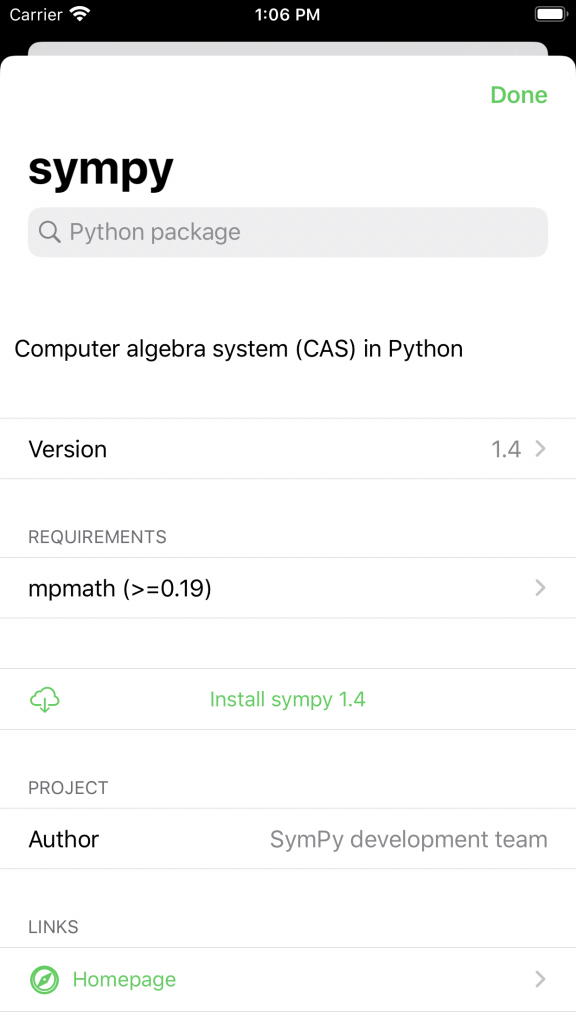Tap the cloud download icon
Viewport: 576px width, 1024px height.
44,699
